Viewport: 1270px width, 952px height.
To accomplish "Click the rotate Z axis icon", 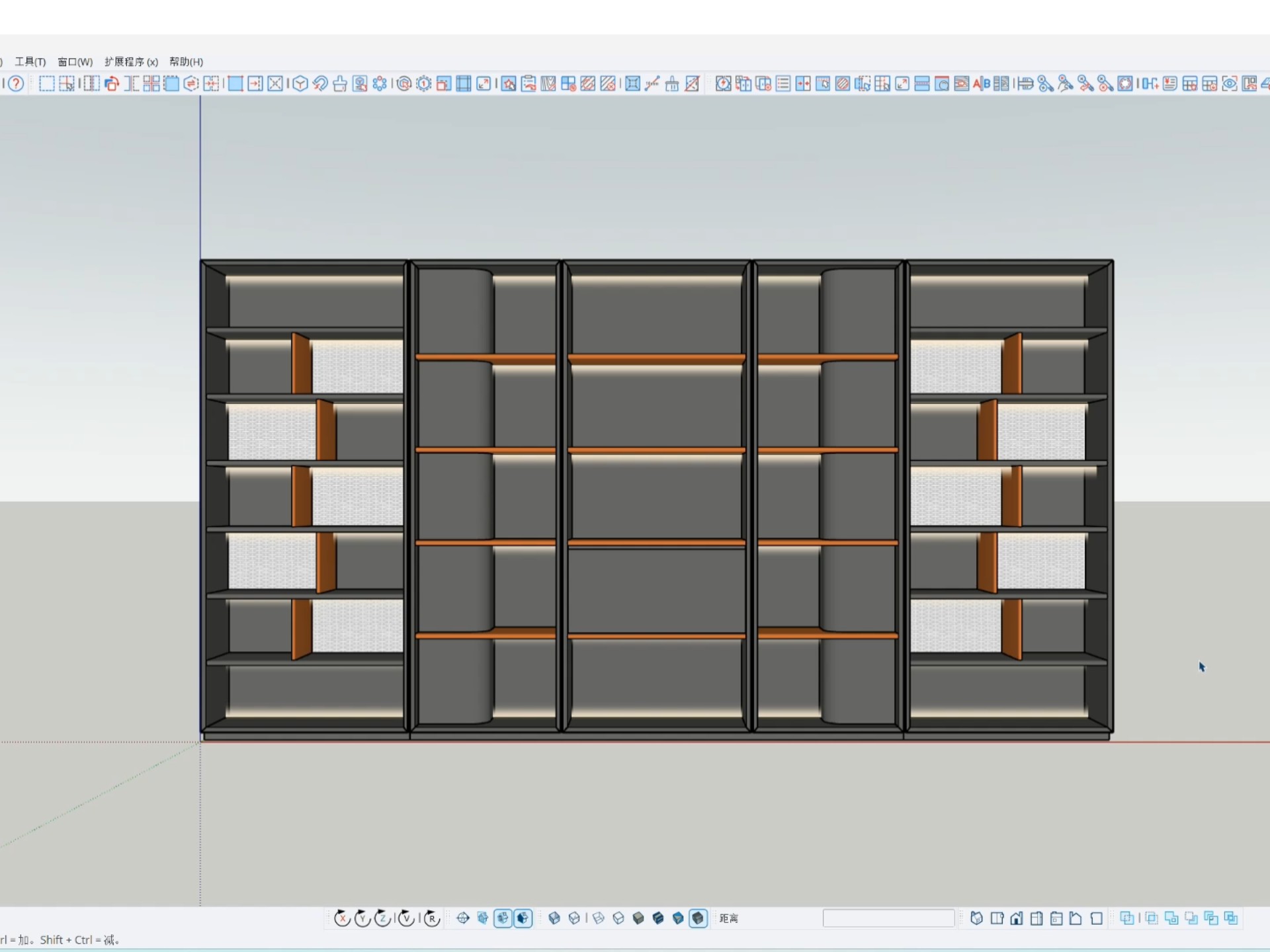I will [x=382, y=918].
